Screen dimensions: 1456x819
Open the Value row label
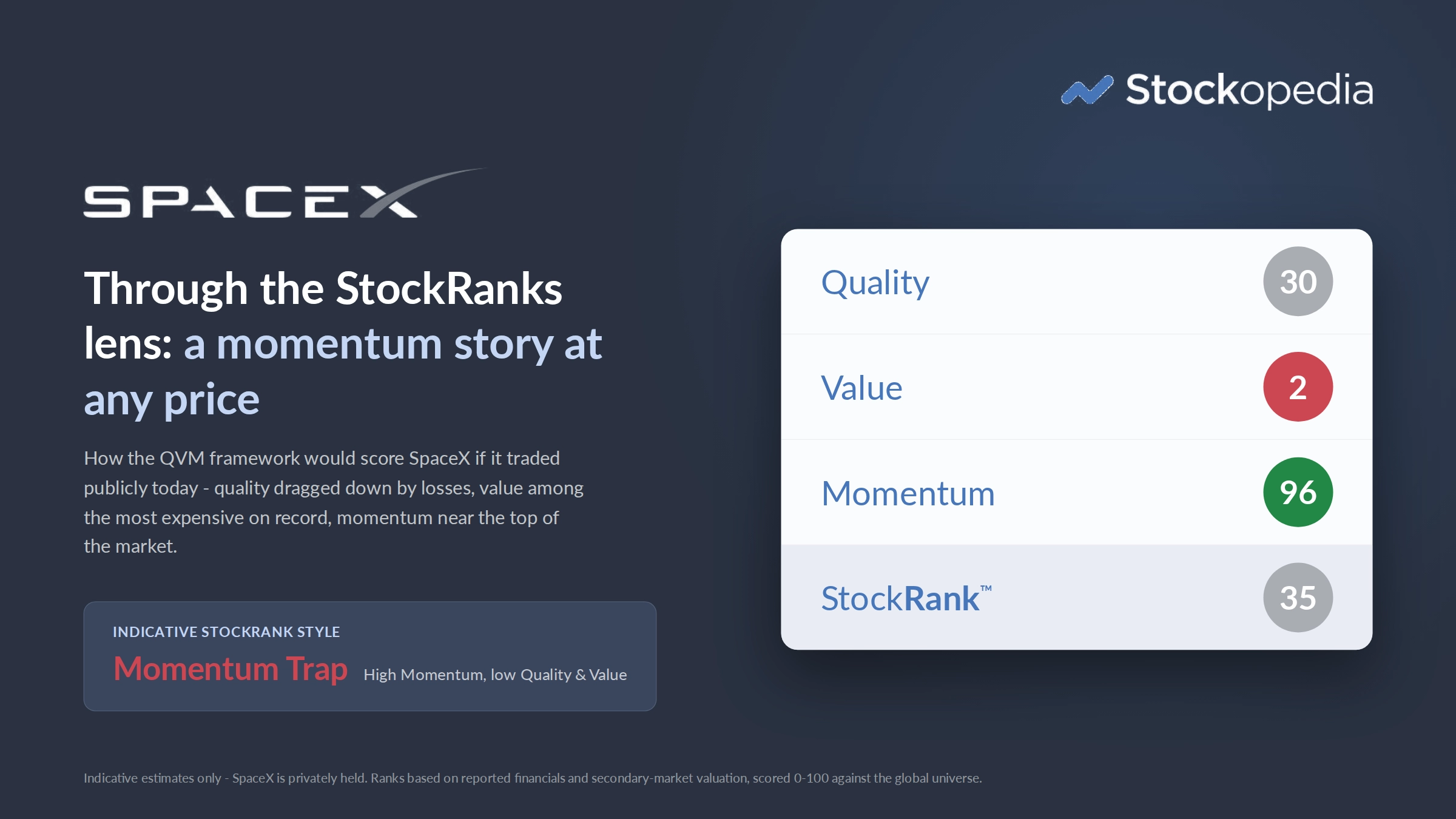point(861,388)
